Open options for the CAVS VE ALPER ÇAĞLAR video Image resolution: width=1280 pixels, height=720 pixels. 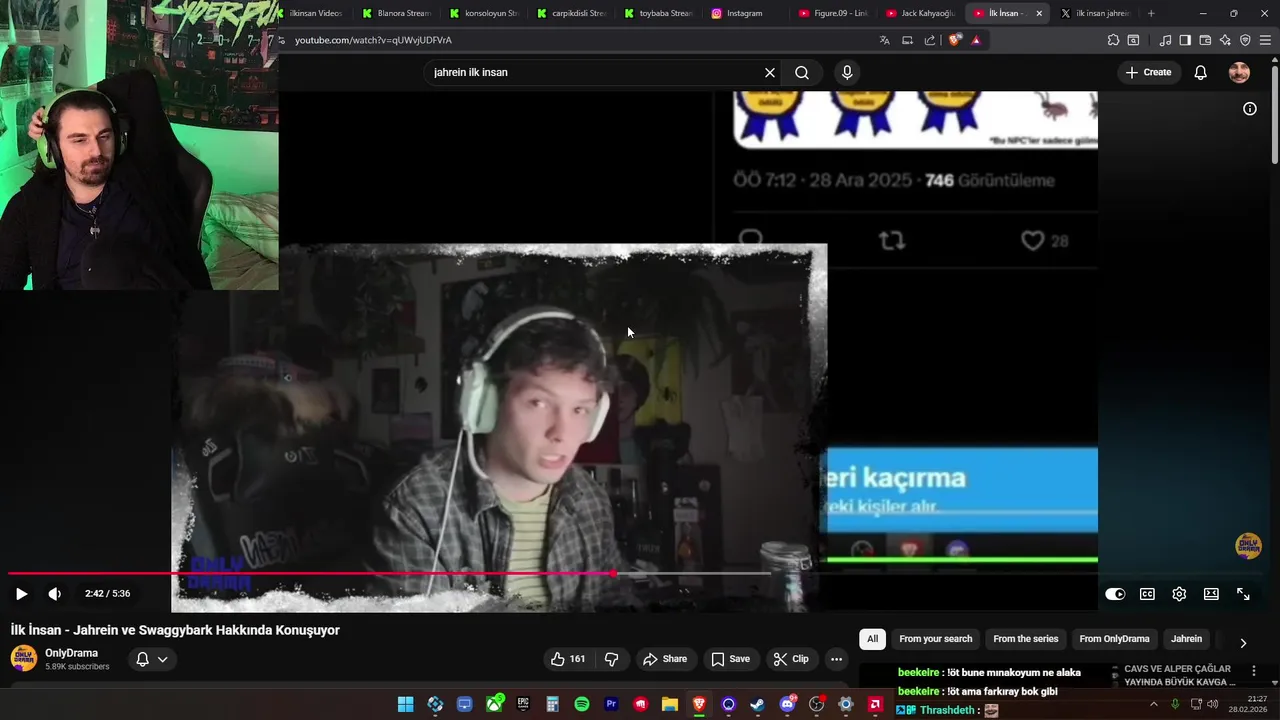coord(1254,671)
